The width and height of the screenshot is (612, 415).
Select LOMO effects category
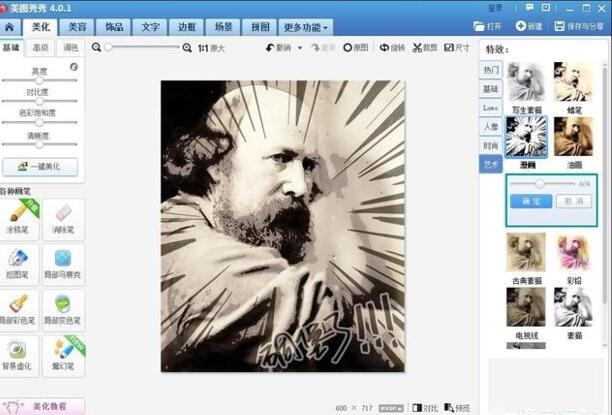point(491,108)
